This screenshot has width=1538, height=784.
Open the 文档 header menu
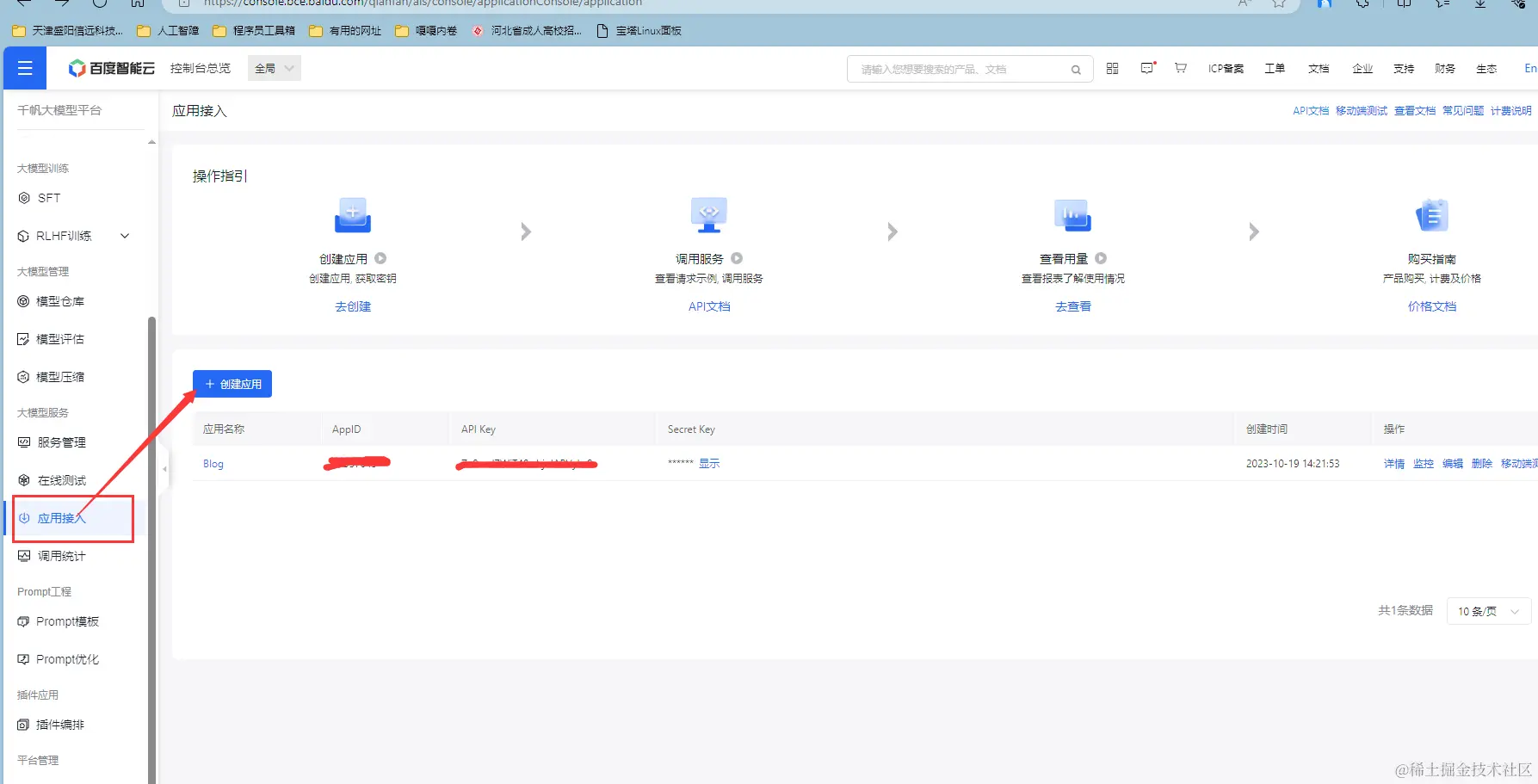coord(1319,69)
